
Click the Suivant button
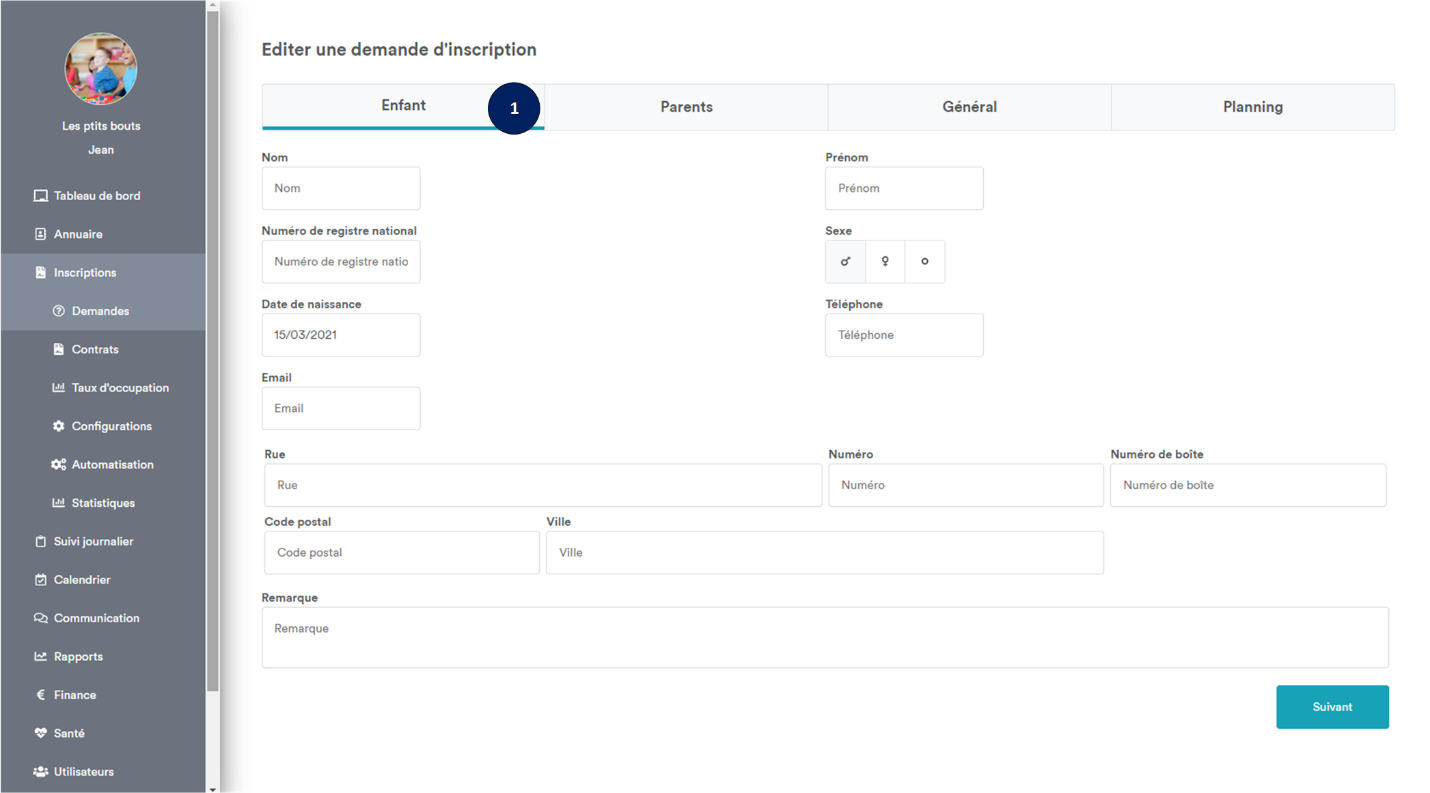coord(1332,707)
